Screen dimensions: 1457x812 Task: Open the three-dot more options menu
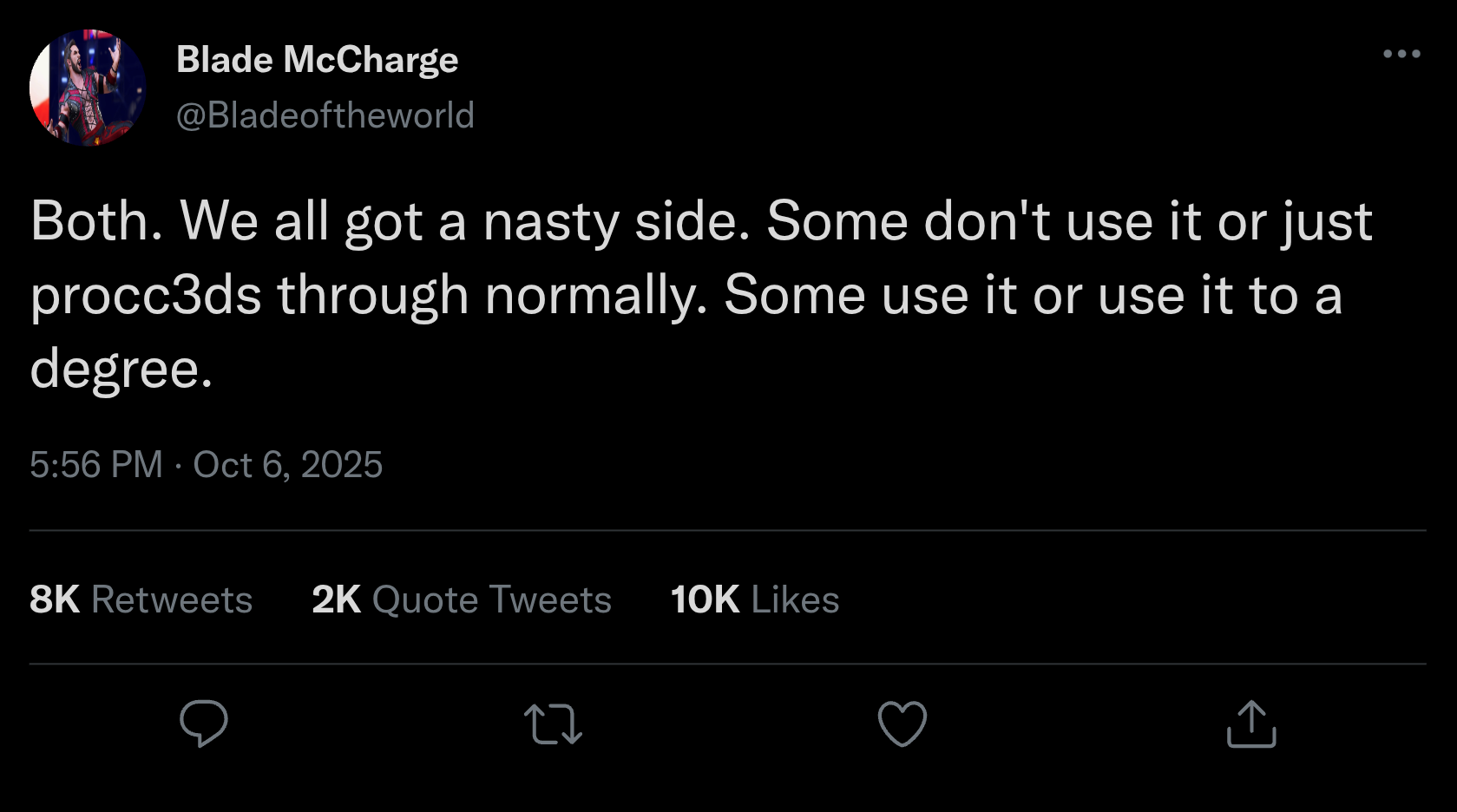(1401, 54)
